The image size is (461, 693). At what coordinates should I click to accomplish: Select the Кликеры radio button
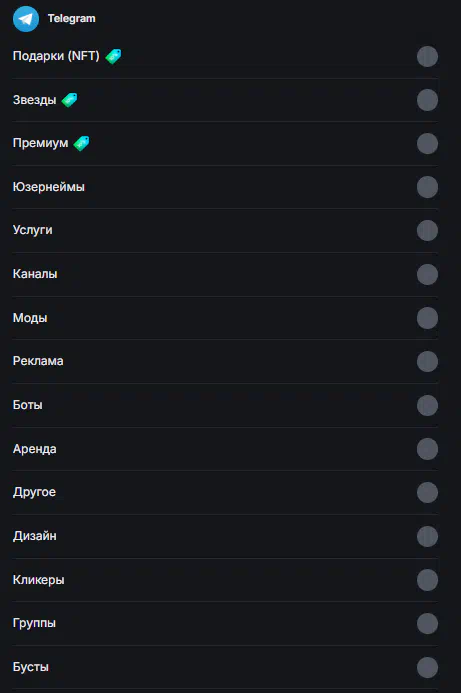point(427,580)
